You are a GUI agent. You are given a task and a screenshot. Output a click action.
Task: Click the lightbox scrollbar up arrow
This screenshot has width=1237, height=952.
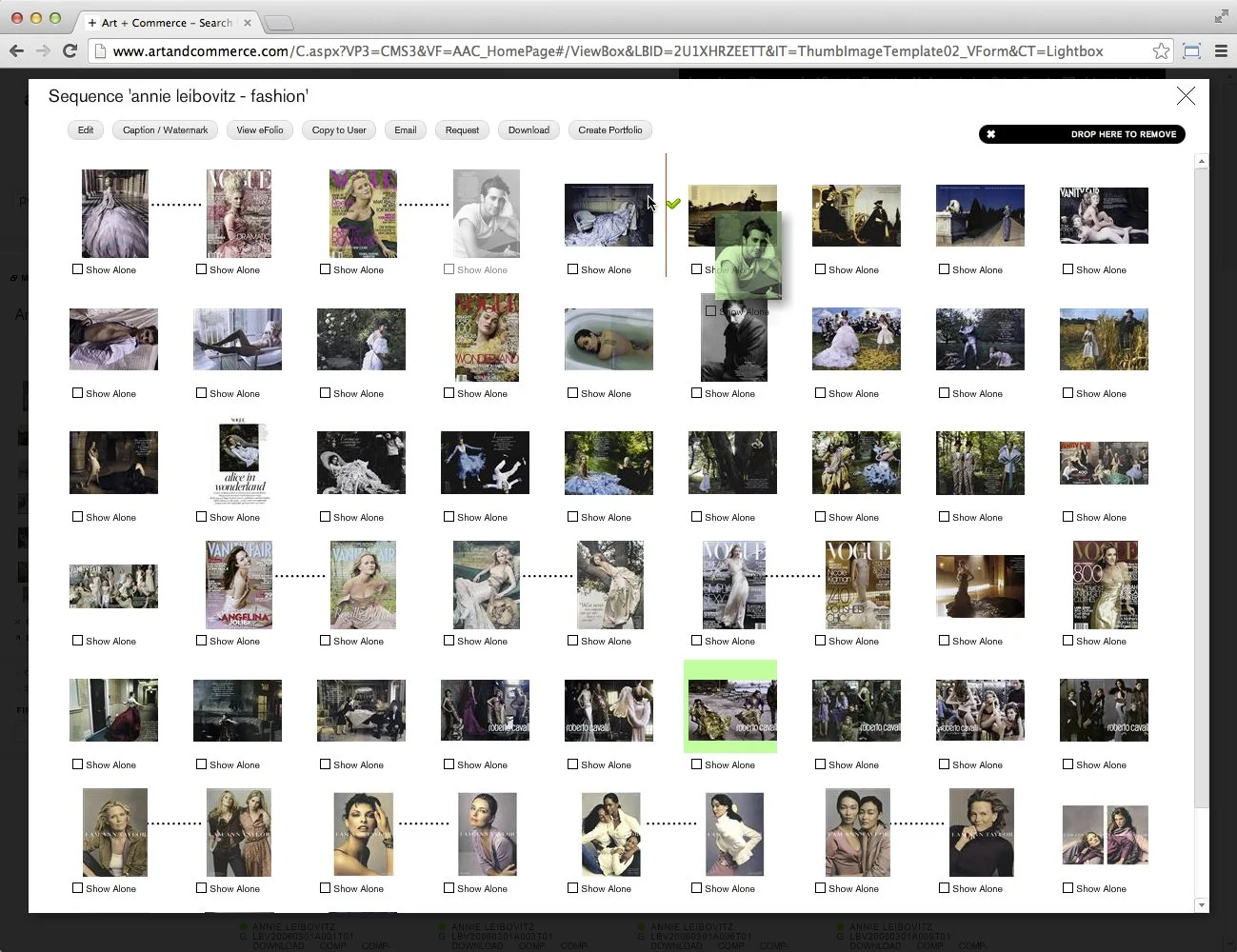point(1201,162)
